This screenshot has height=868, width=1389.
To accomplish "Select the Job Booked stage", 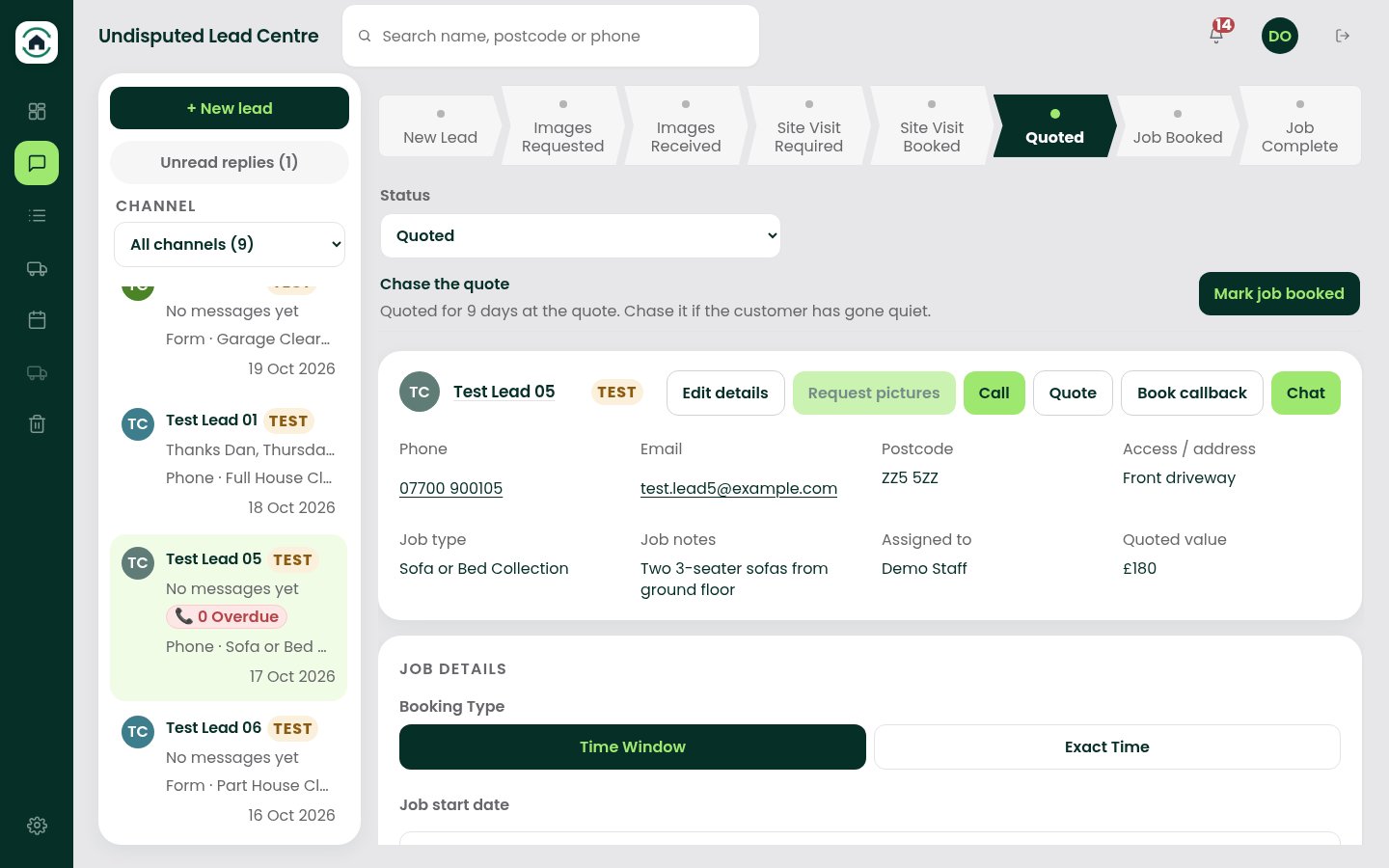I will click(x=1178, y=126).
